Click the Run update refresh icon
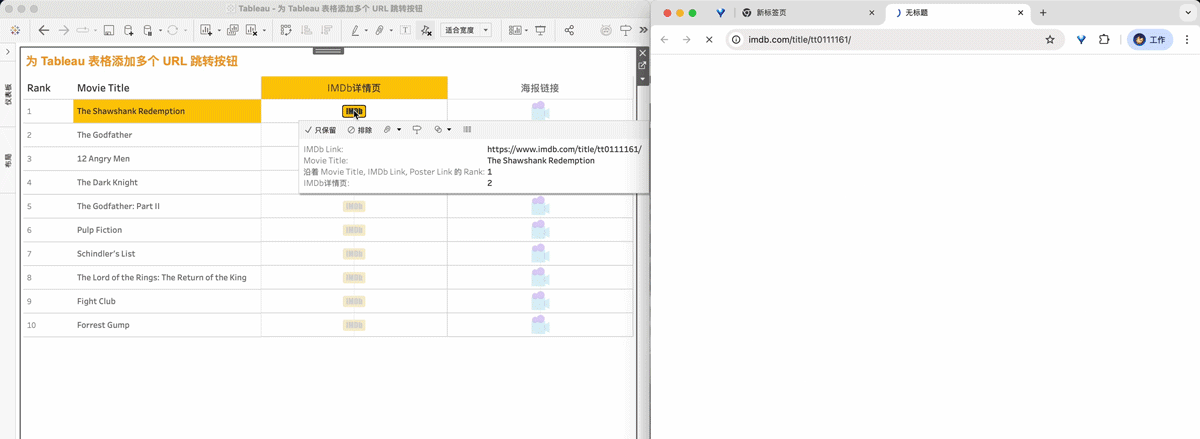1200x439 pixels. pyautogui.click(x=173, y=30)
